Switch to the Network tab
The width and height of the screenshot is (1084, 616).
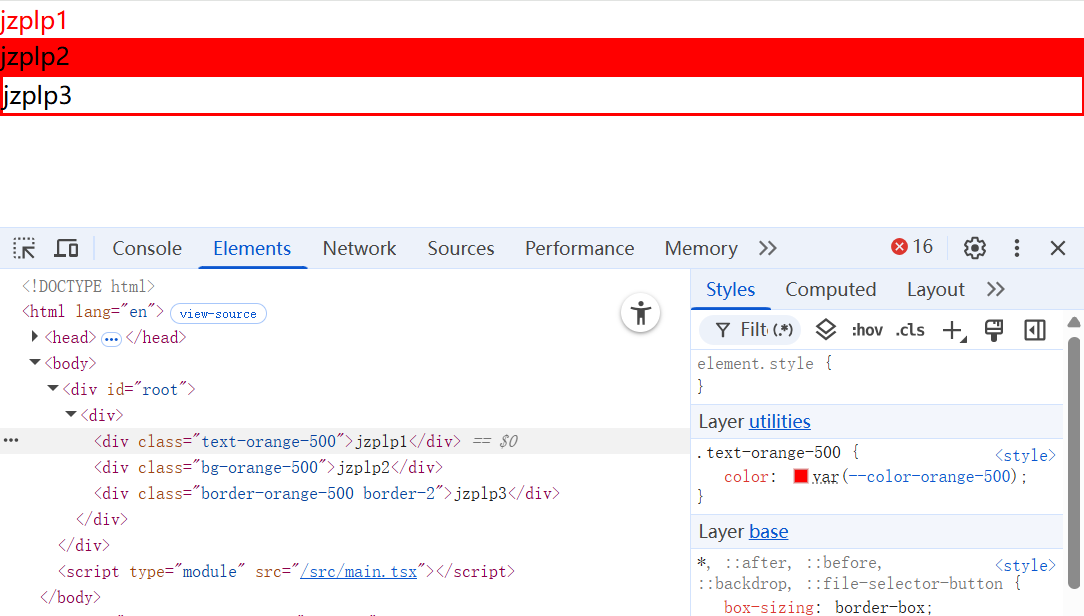pos(359,248)
